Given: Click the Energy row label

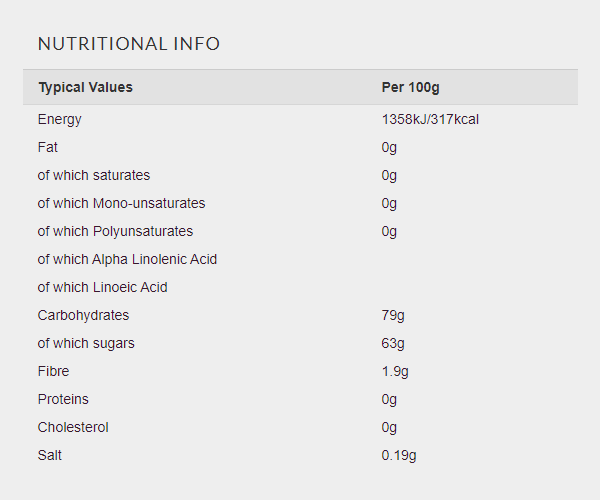Looking at the screenshot, I should (59, 119).
